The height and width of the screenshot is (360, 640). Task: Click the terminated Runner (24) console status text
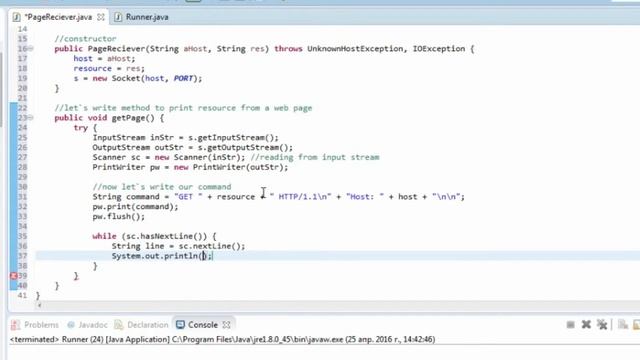(x=222, y=339)
